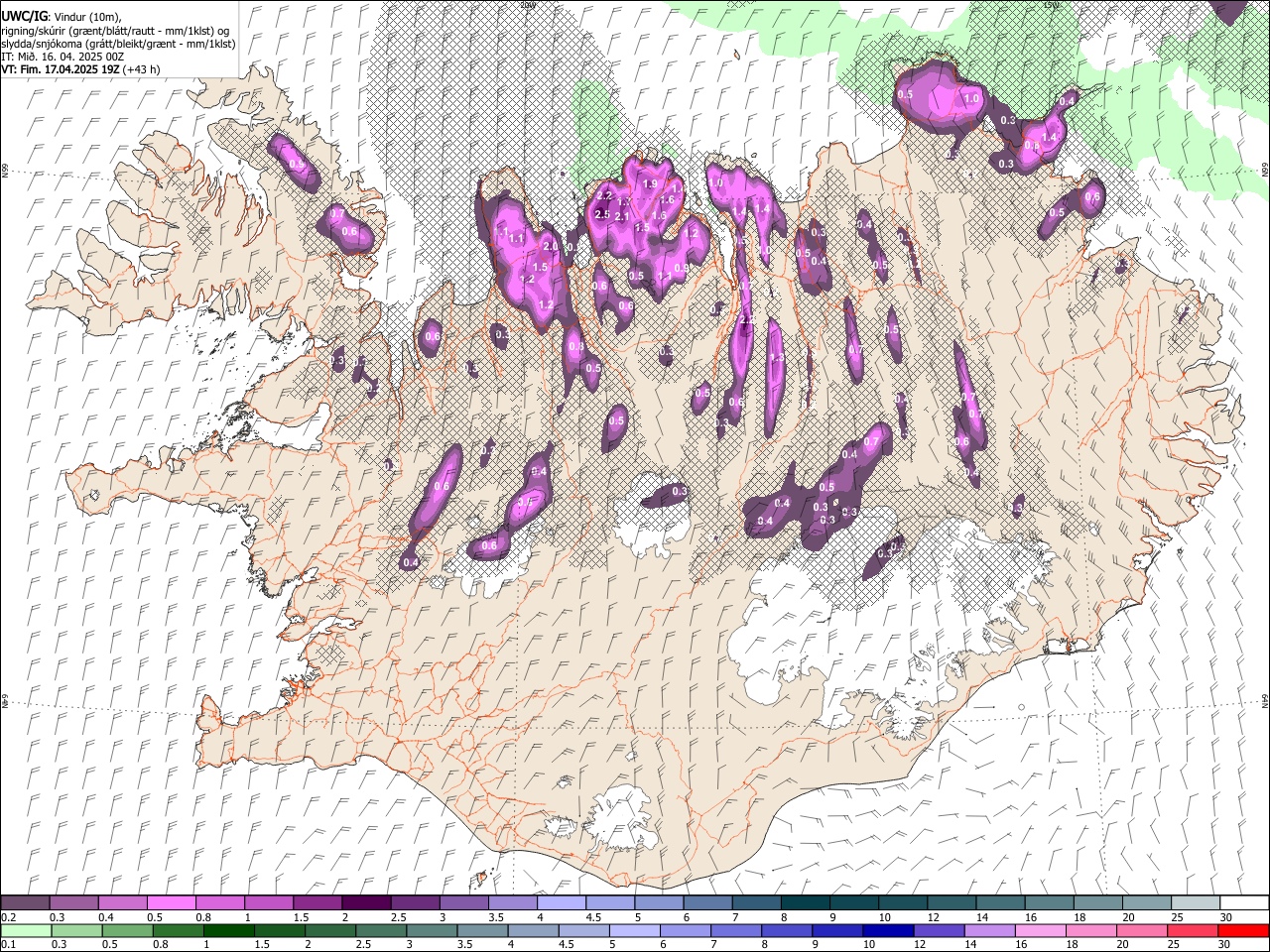Screen dimensions: 1270x952
Task: Click the 3.5–4 gray-blue lower-row swatch
Action: [x=483, y=930]
